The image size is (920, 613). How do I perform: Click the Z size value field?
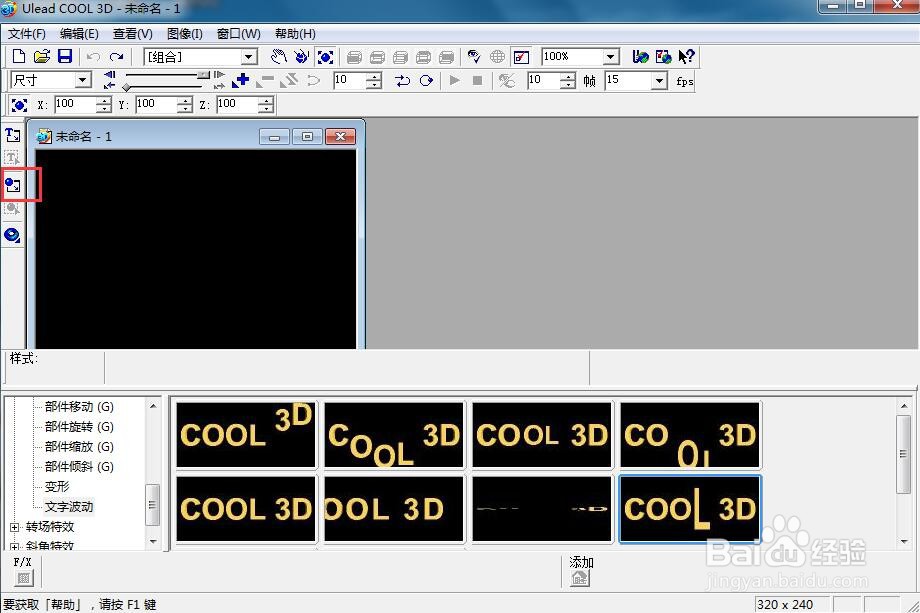(236, 104)
